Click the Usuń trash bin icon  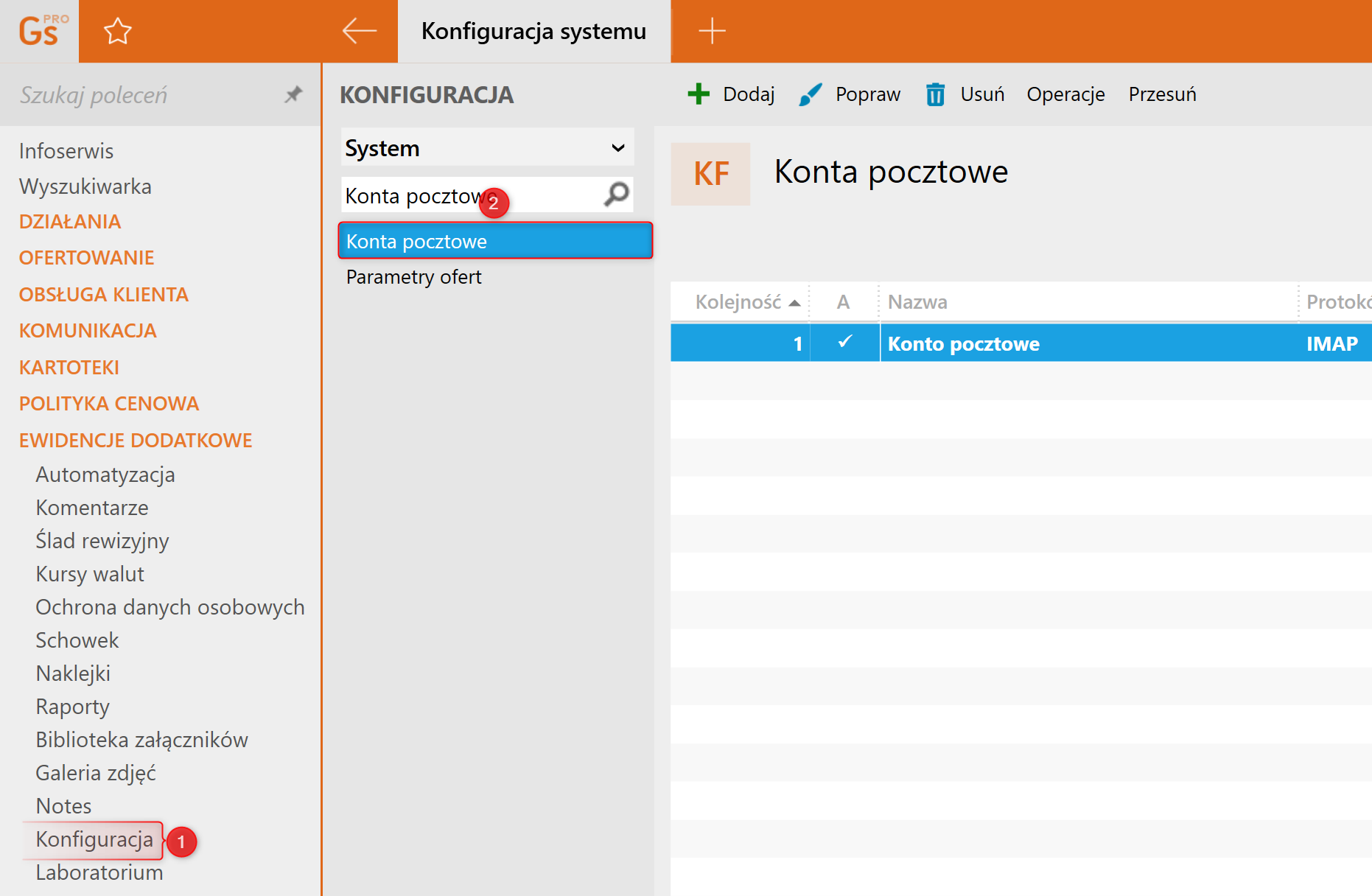click(935, 94)
